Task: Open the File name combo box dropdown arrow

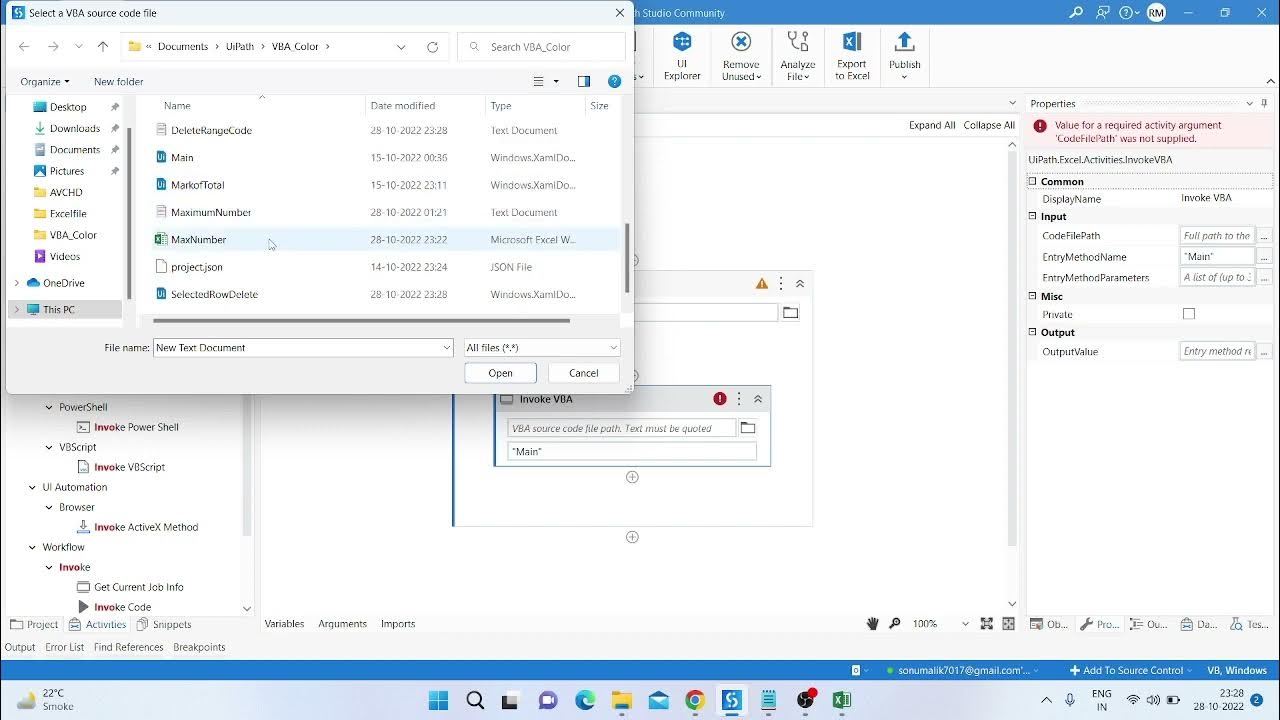Action: tap(446, 347)
